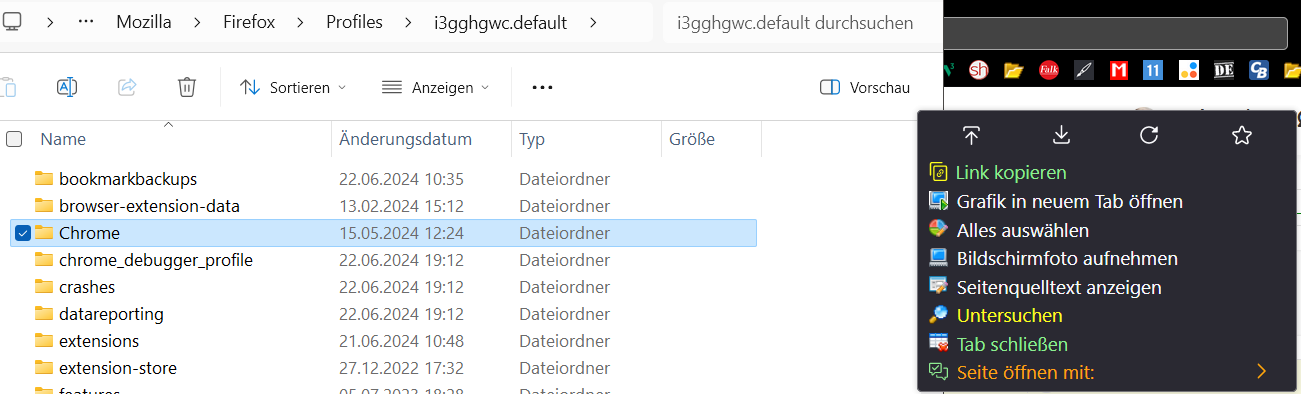Select the crashes folder row
Viewport: 1301px width, 394px height.
(383, 287)
